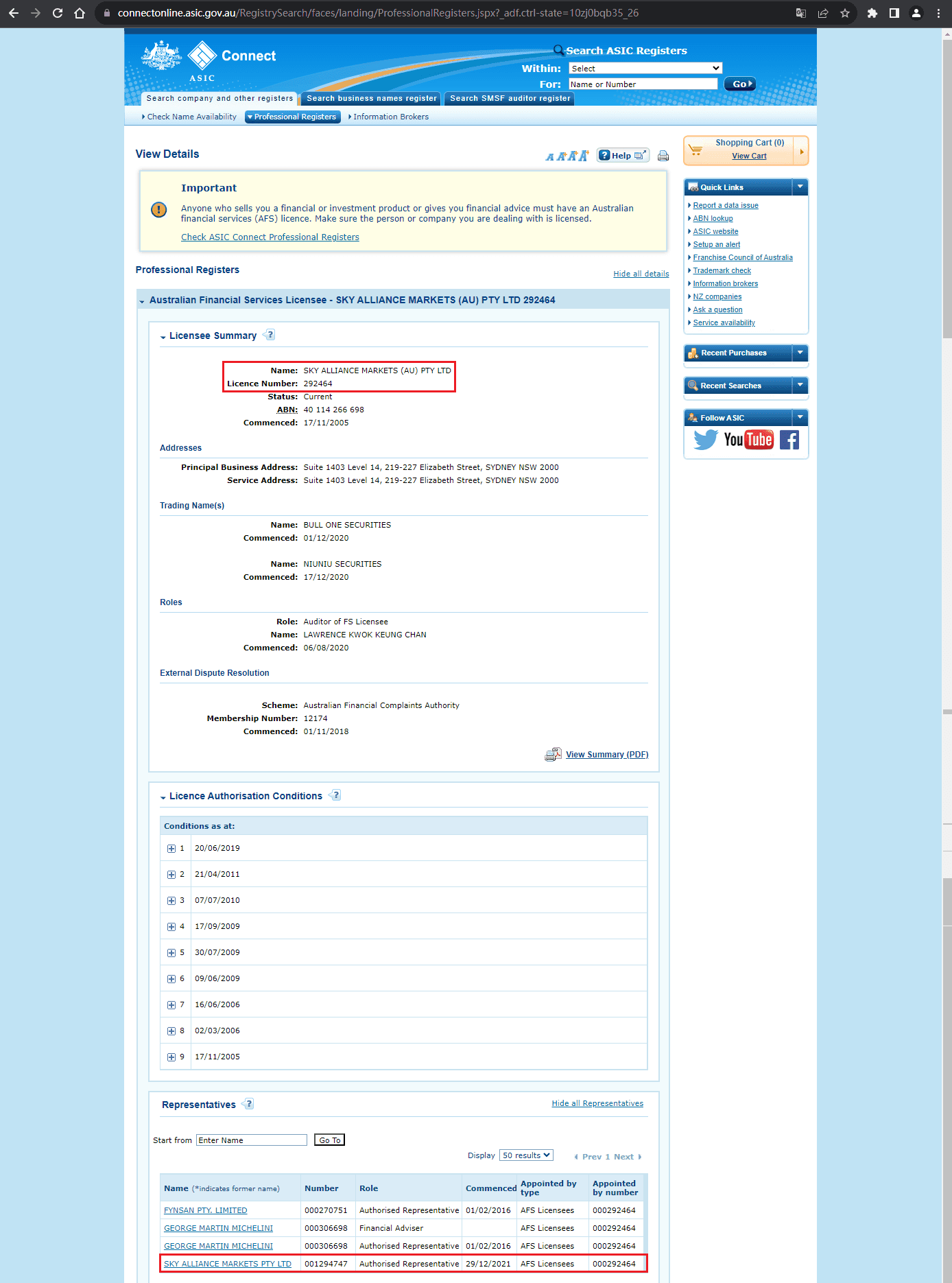The width and height of the screenshot is (952, 1283).
Task: Click the PDF icon next to View Summary
Action: click(x=553, y=754)
